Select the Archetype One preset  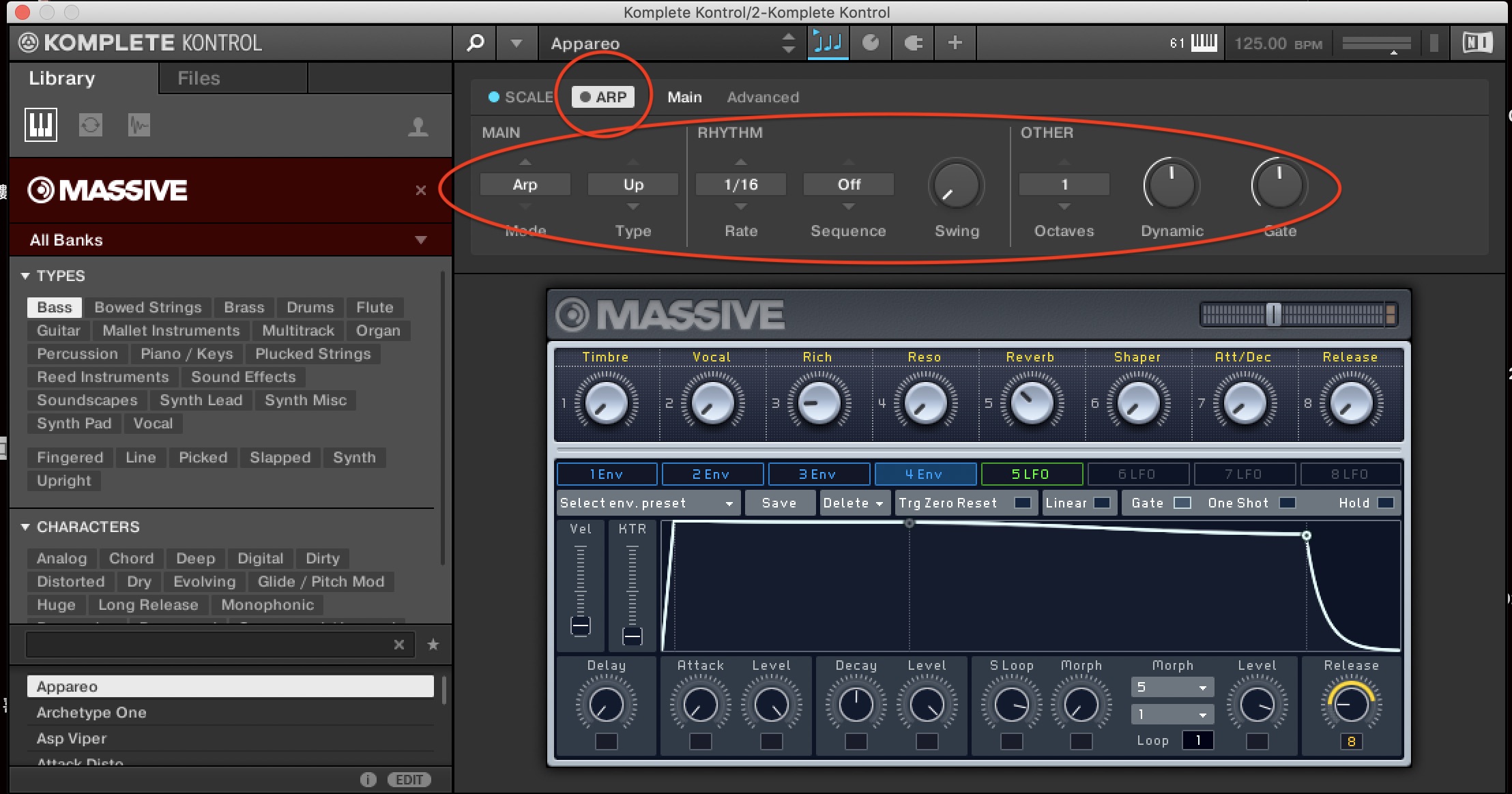(x=91, y=712)
